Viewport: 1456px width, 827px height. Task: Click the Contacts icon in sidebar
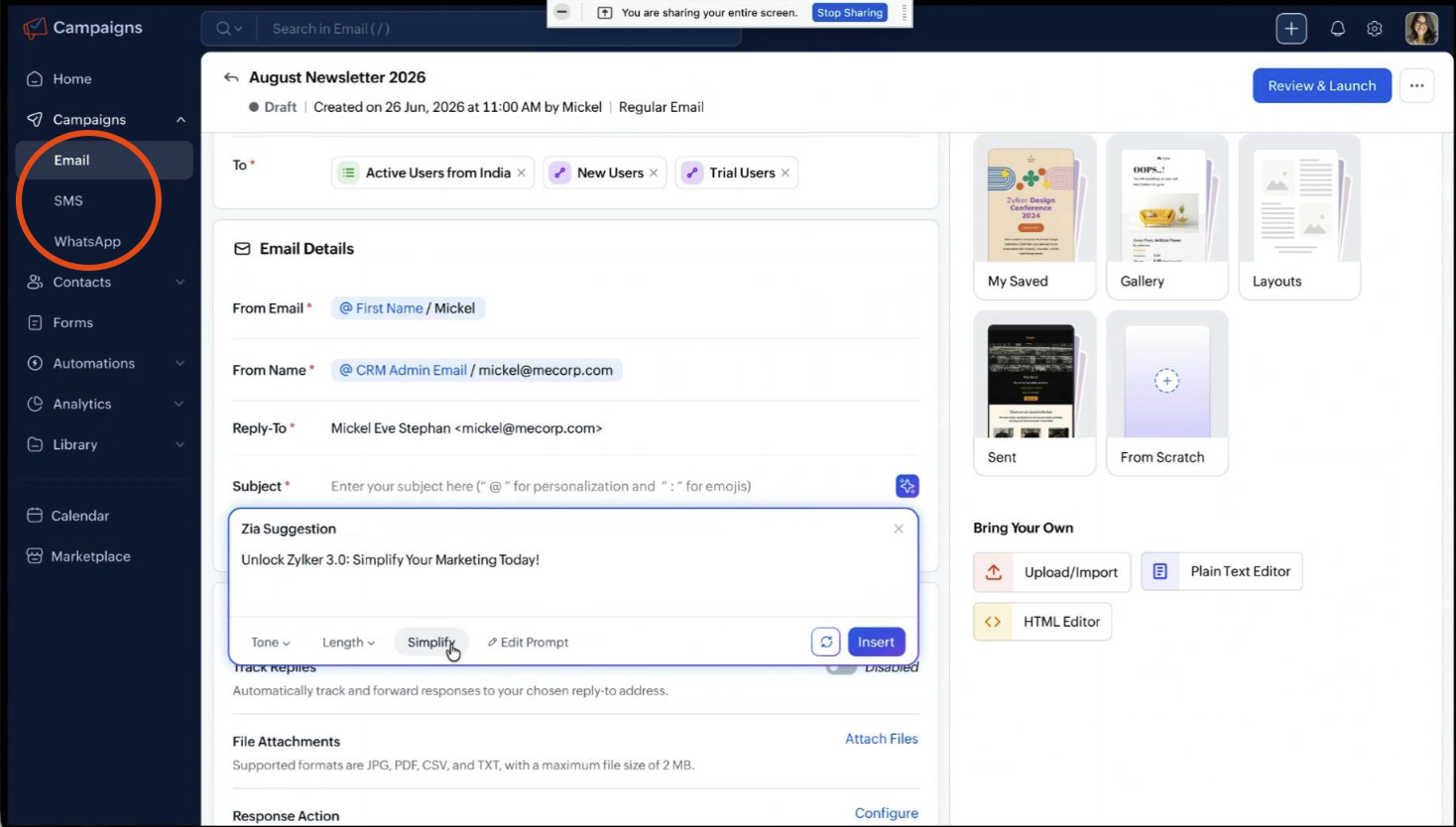(x=35, y=283)
